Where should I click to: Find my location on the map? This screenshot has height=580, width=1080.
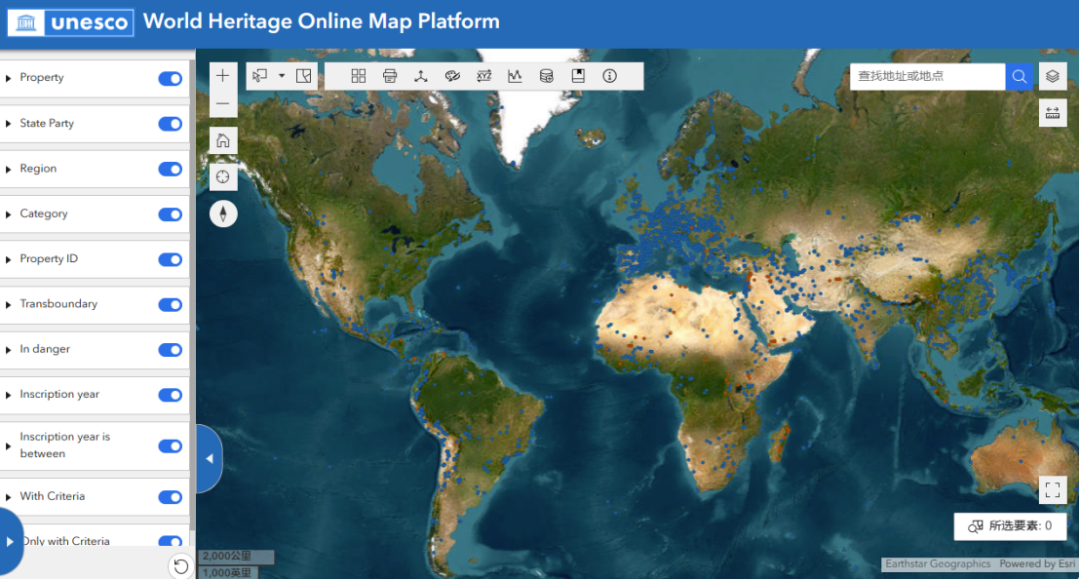click(x=223, y=177)
